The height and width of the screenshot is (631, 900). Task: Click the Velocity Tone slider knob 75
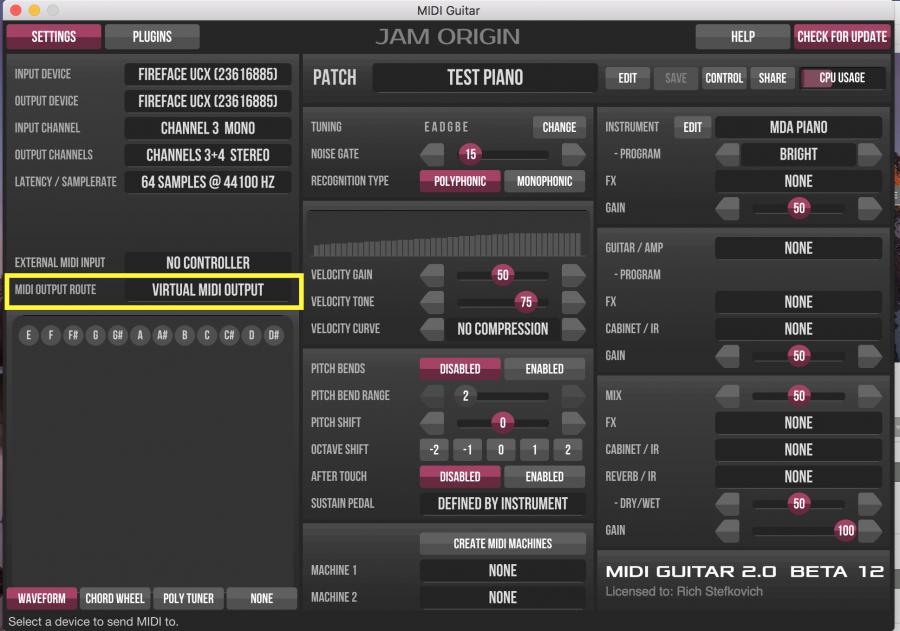click(x=526, y=302)
